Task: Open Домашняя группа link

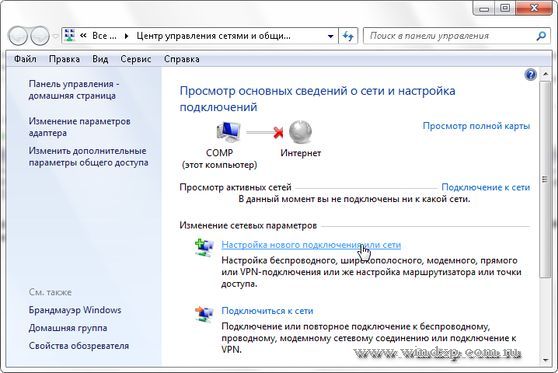Action: click(x=68, y=328)
